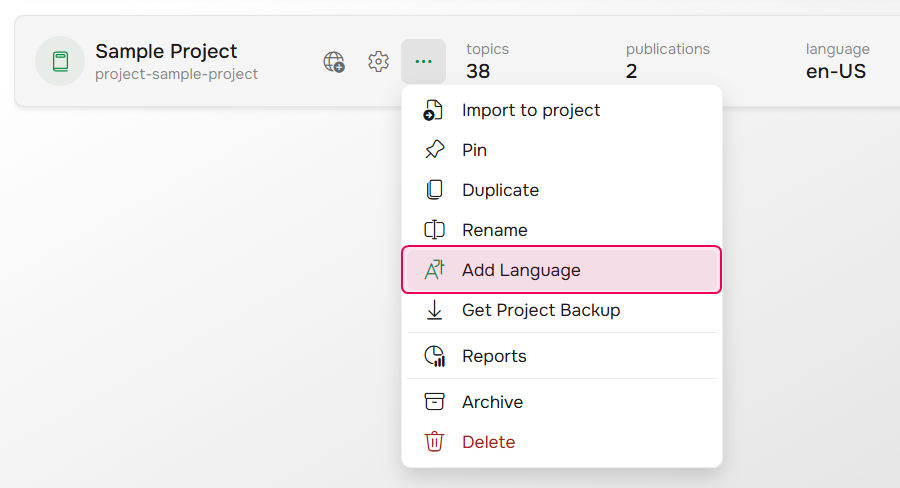Select Add Language menu option

(x=561, y=270)
